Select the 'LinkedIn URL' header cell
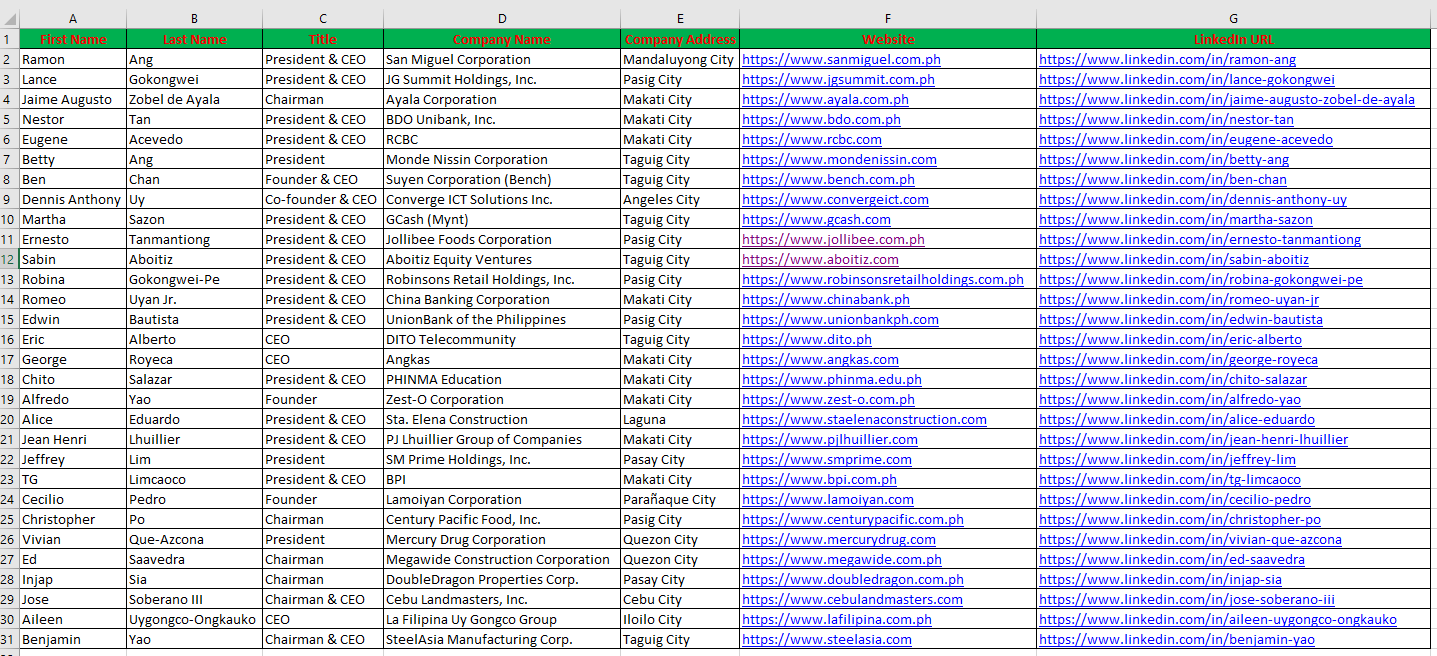1437x656 pixels. click(1234, 39)
